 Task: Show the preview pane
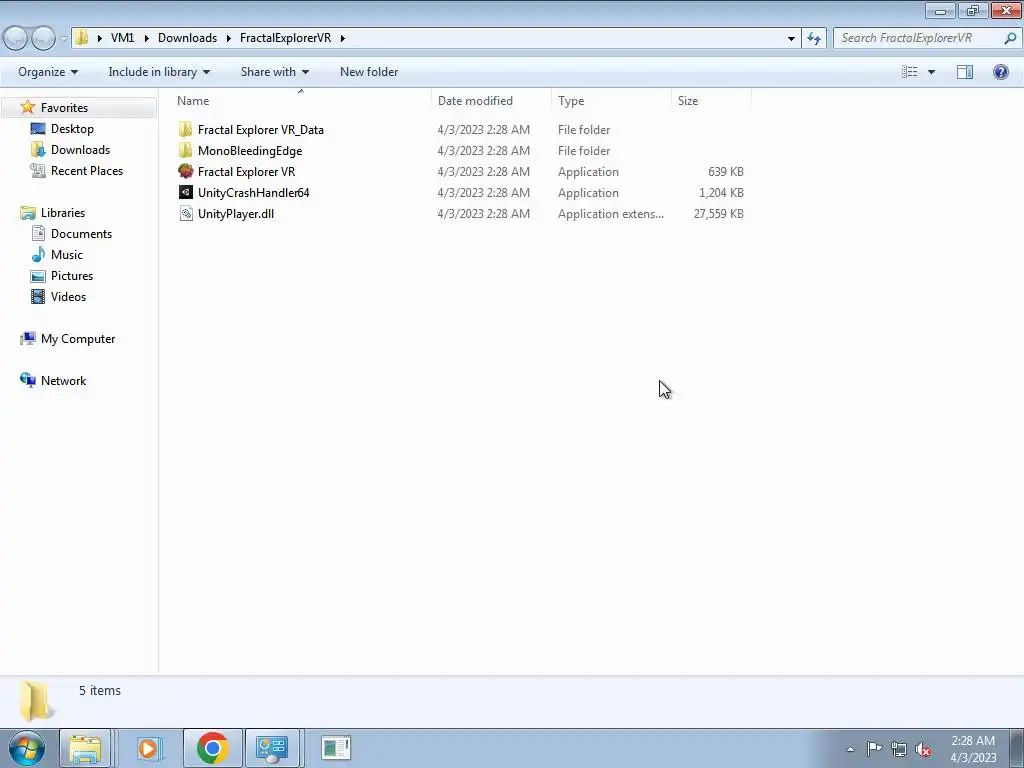click(x=965, y=72)
